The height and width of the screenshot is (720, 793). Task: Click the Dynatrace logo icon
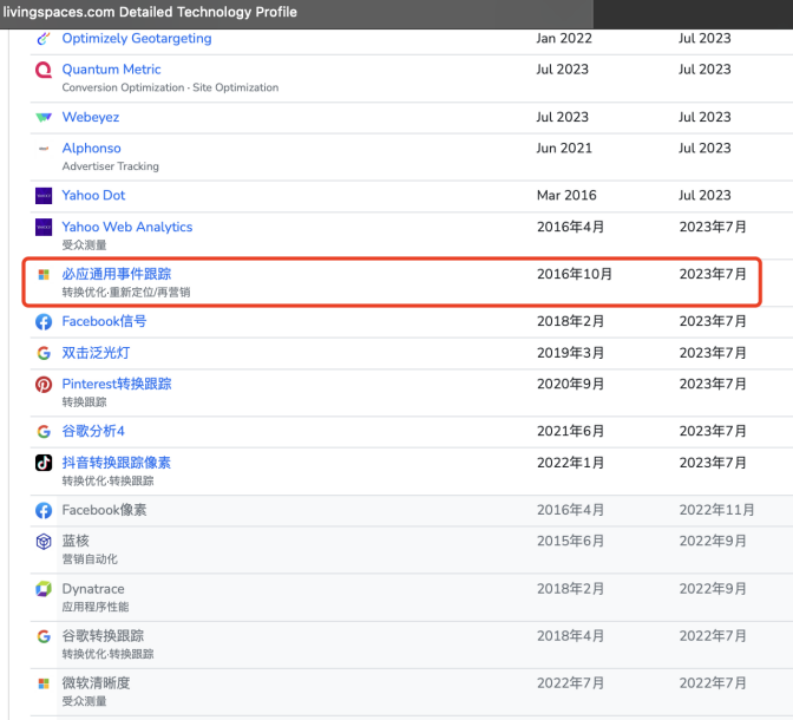point(43,589)
